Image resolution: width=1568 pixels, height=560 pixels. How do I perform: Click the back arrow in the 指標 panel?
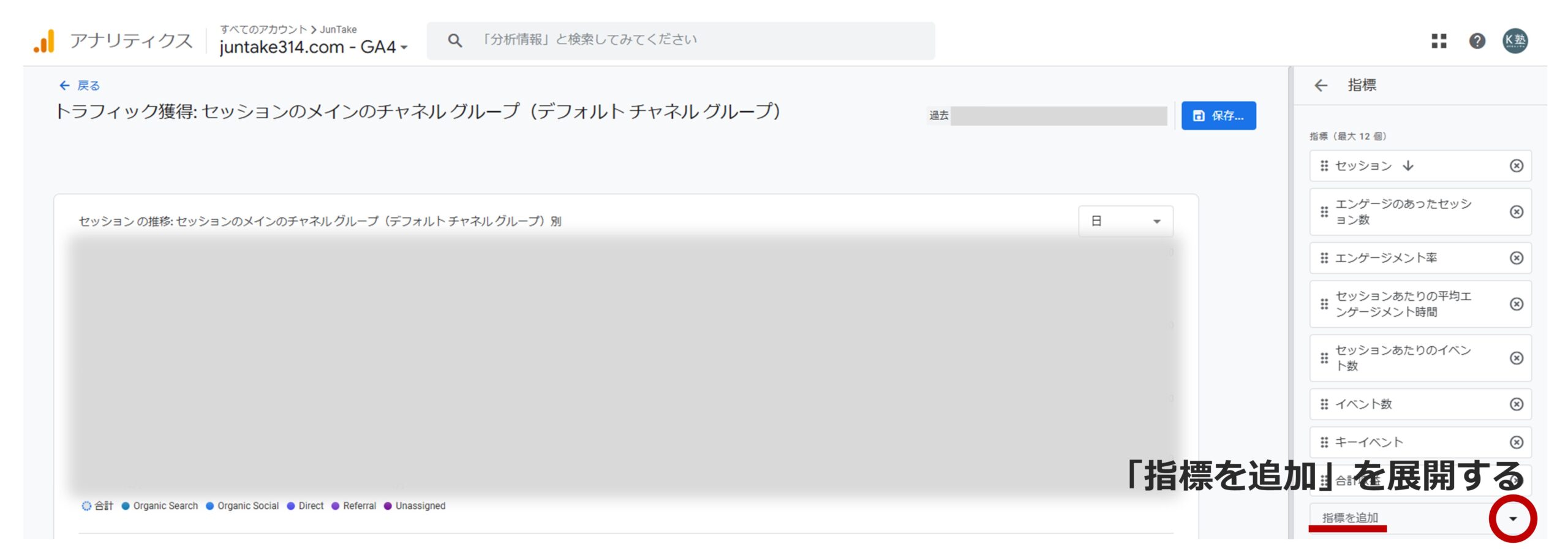click(x=1322, y=85)
